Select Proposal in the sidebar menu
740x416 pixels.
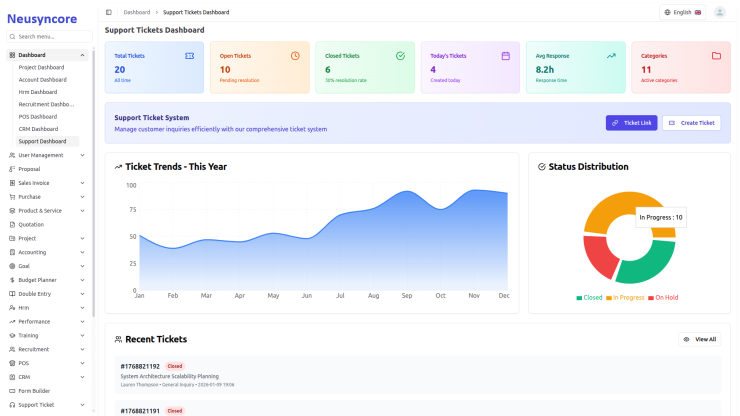29,169
